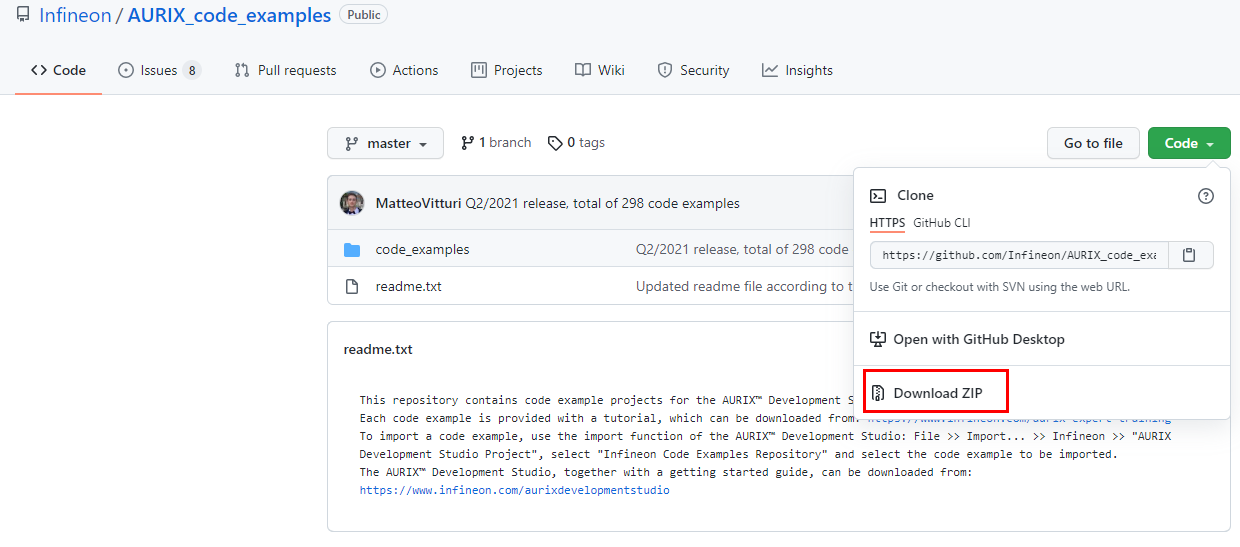Click the GitHub Desktop download icon
The width and height of the screenshot is (1240, 547).
pyautogui.click(x=878, y=339)
